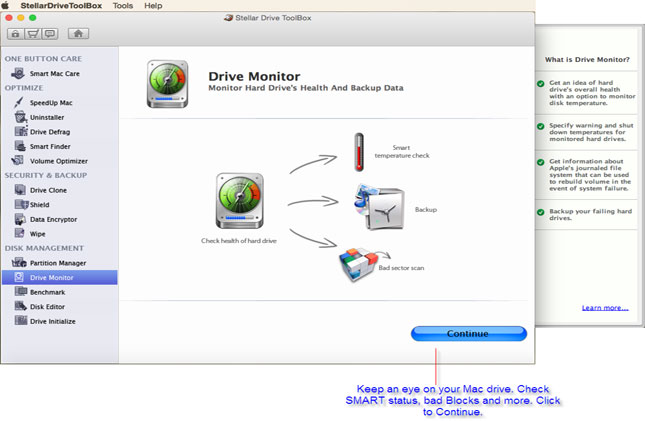Click the Continue button
This screenshot has height=421, width=645.
tap(469, 334)
